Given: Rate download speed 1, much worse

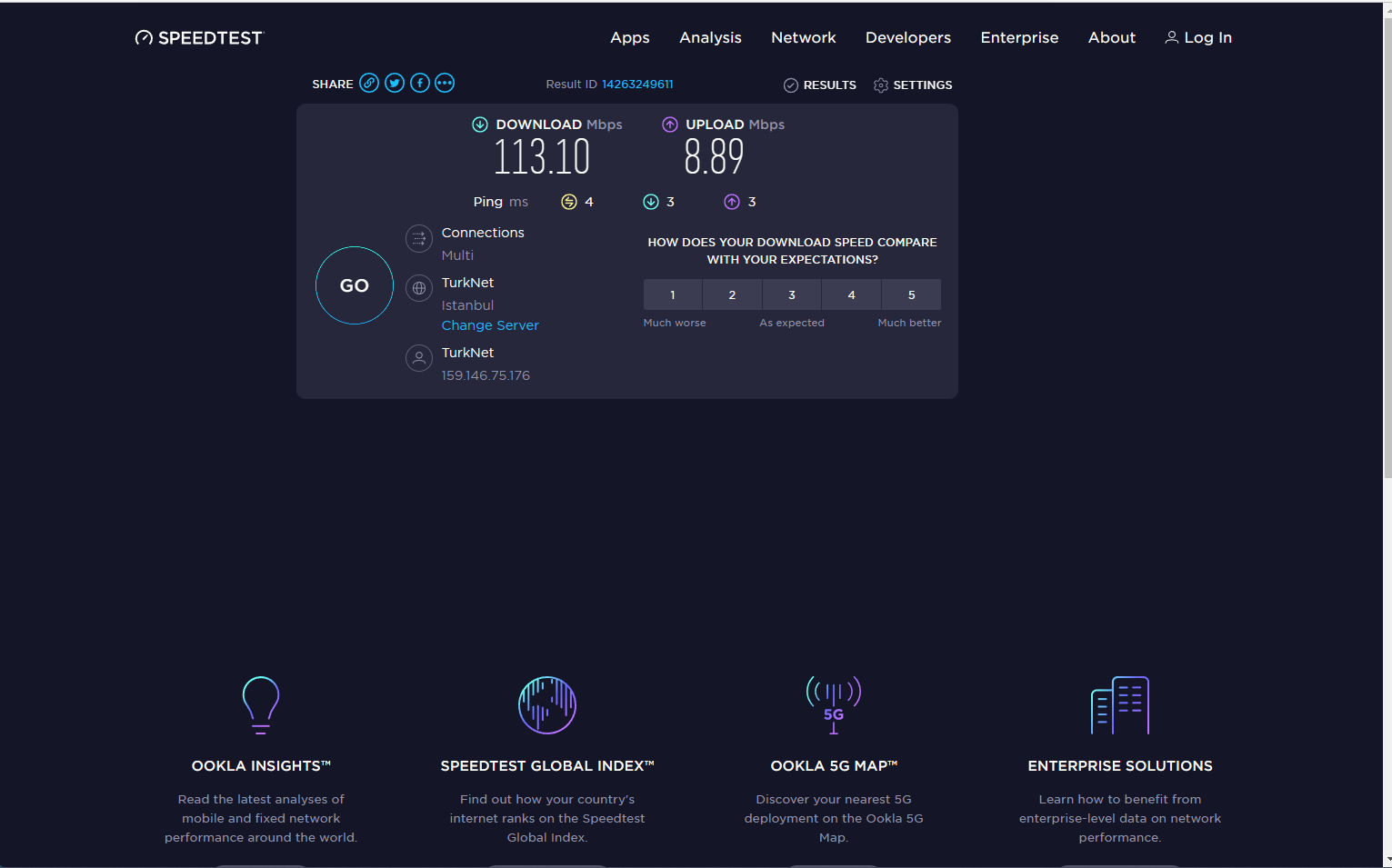Looking at the screenshot, I should coord(673,294).
